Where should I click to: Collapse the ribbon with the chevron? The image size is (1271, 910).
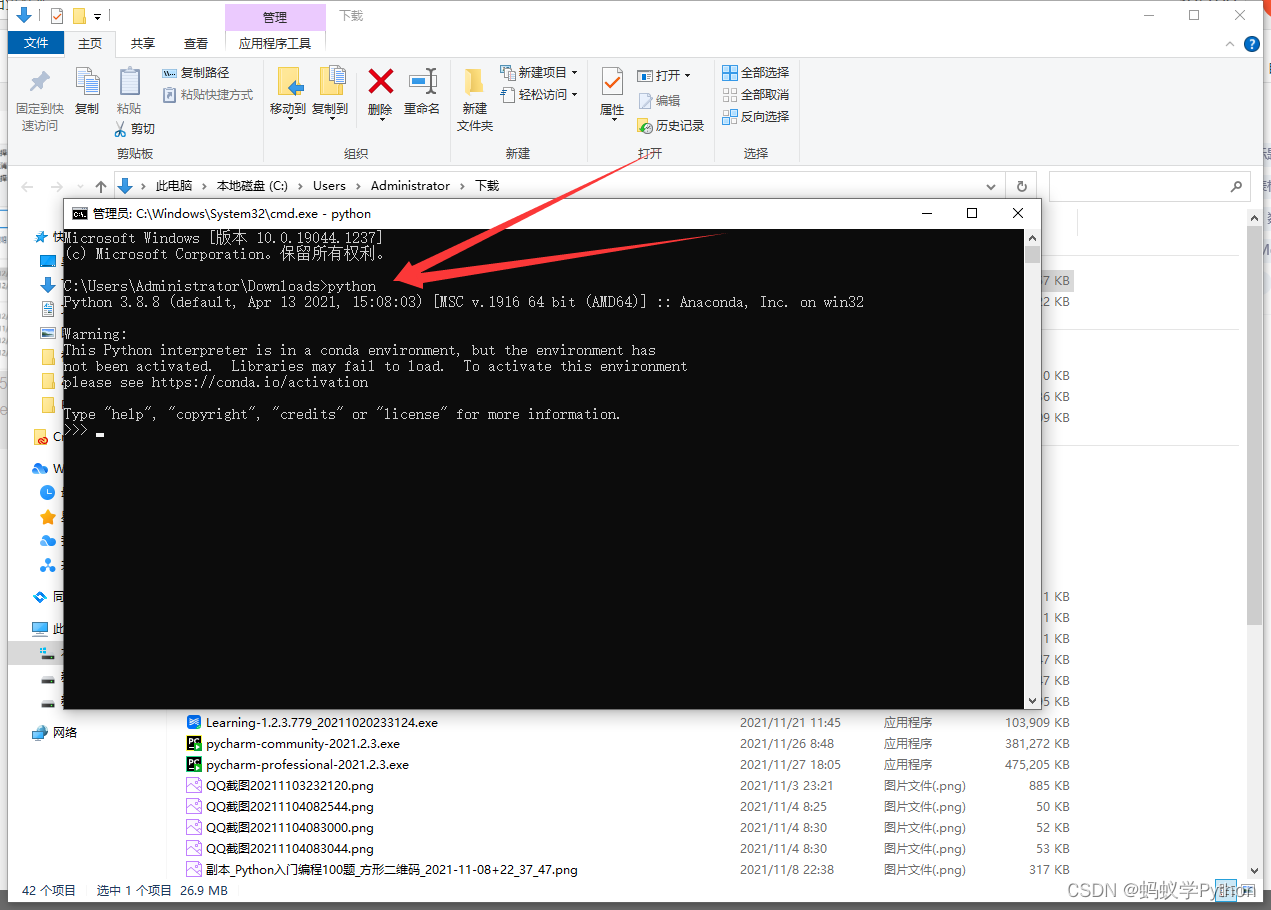coord(1231,44)
